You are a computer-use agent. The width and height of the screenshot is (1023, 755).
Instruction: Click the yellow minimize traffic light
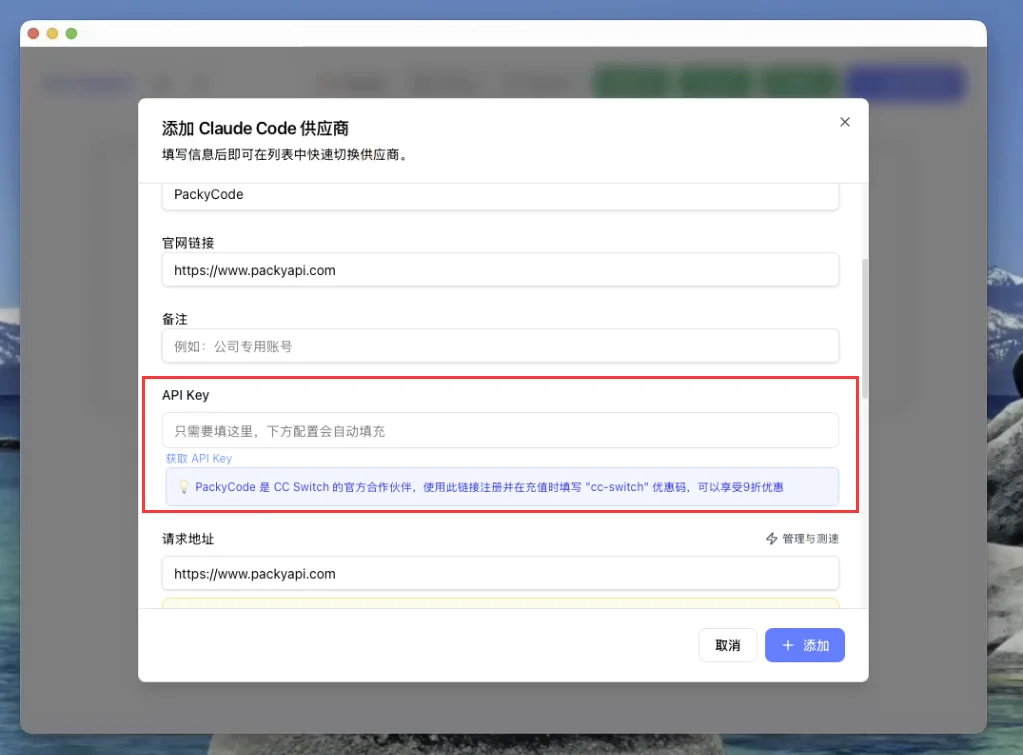coord(54,33)
